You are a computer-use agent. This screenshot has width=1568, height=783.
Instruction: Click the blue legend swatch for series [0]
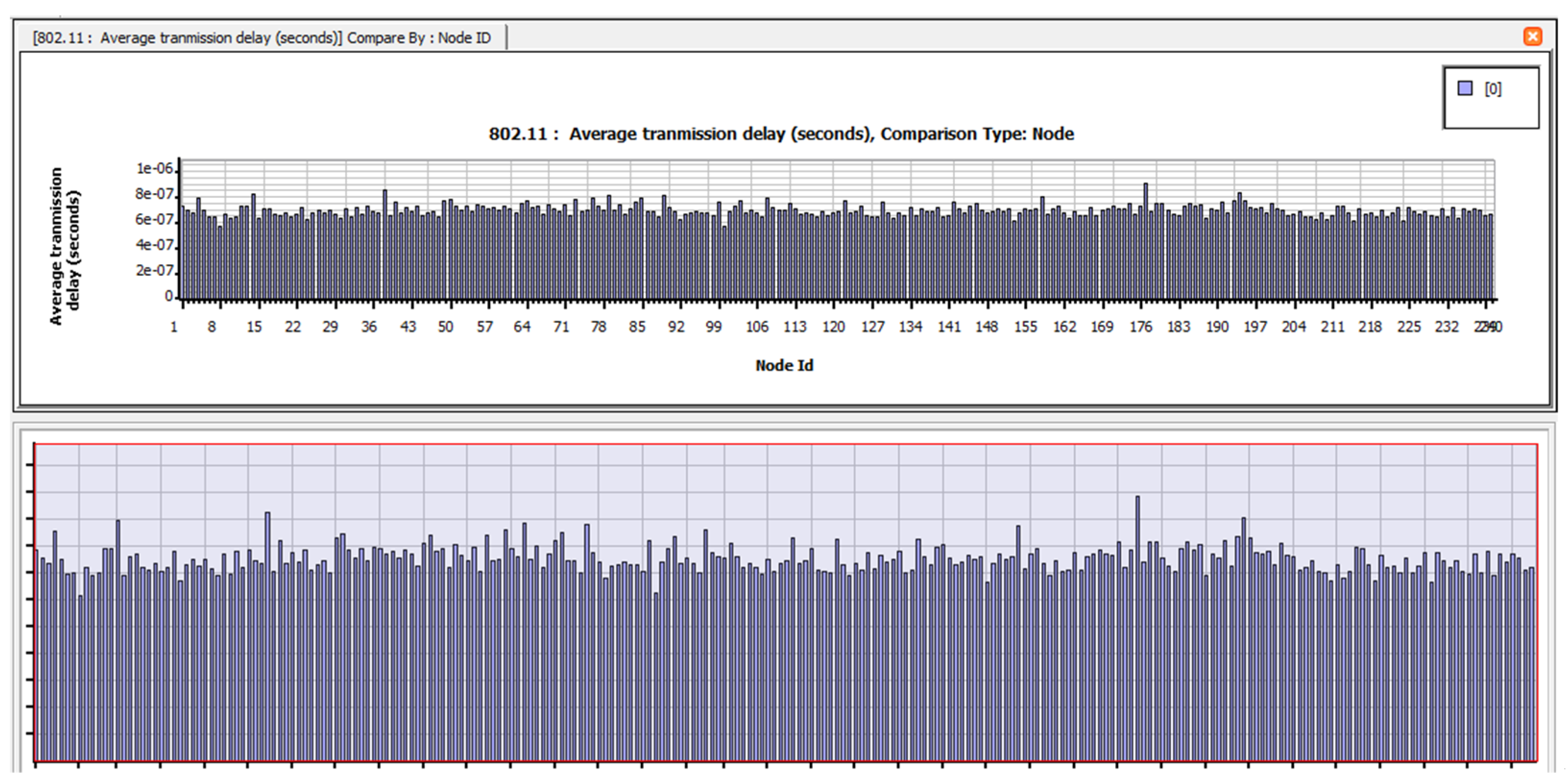click(x=1464, y=88)
